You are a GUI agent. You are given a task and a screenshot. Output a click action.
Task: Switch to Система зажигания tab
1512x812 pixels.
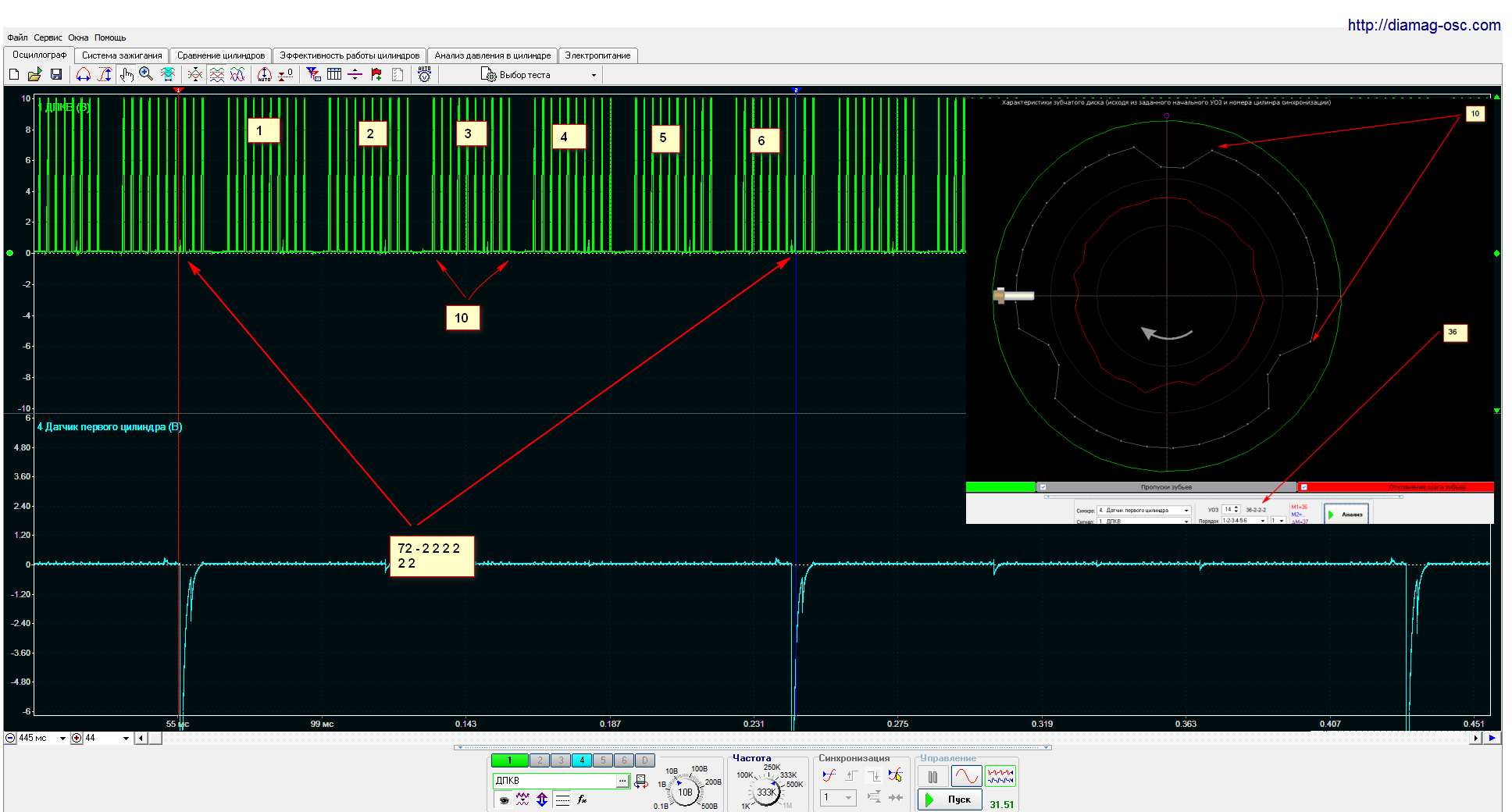(x=122, y=55)
